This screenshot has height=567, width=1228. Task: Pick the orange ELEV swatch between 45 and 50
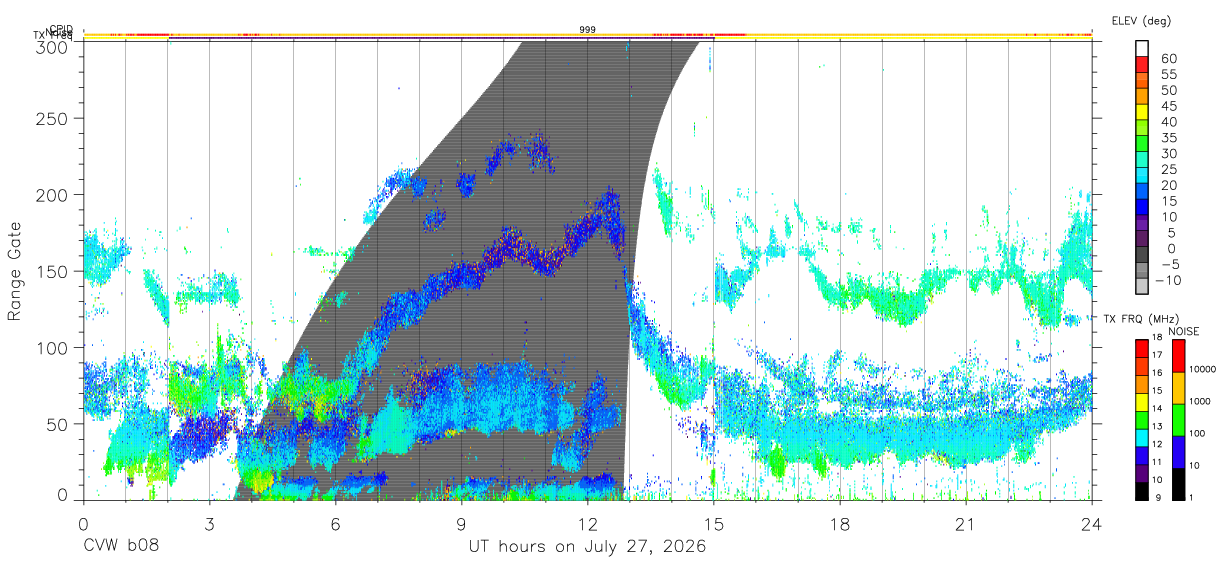pos(1142,95)
